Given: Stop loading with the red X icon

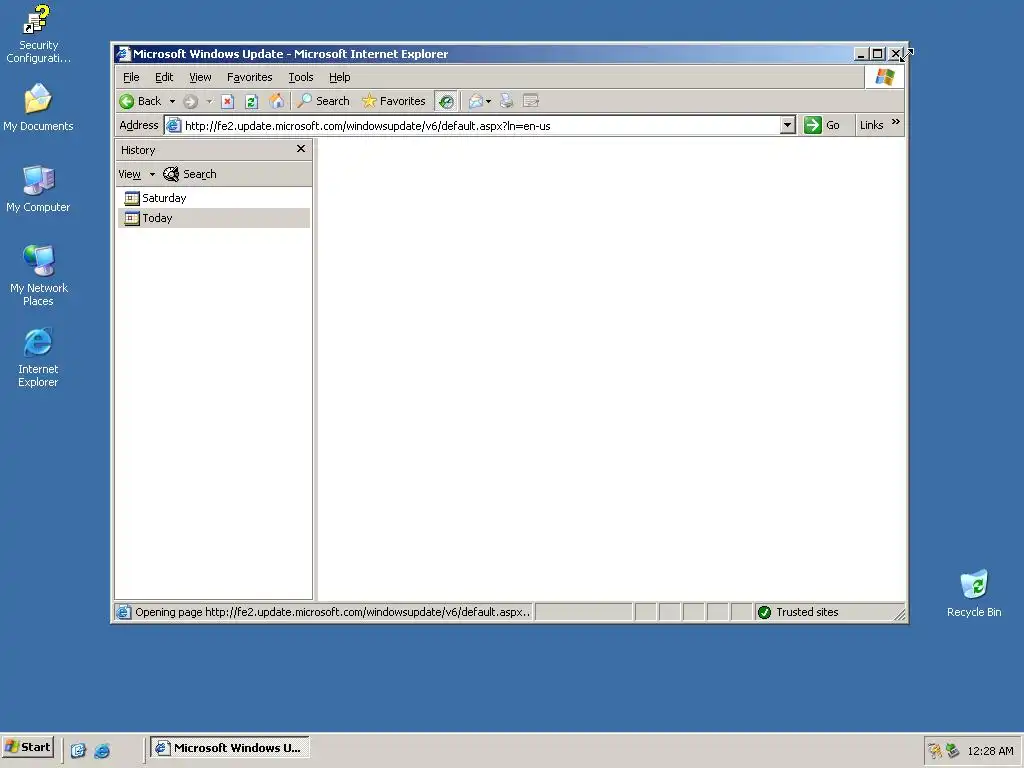Looking at the screenshot, I should click(x=227, y=101).
